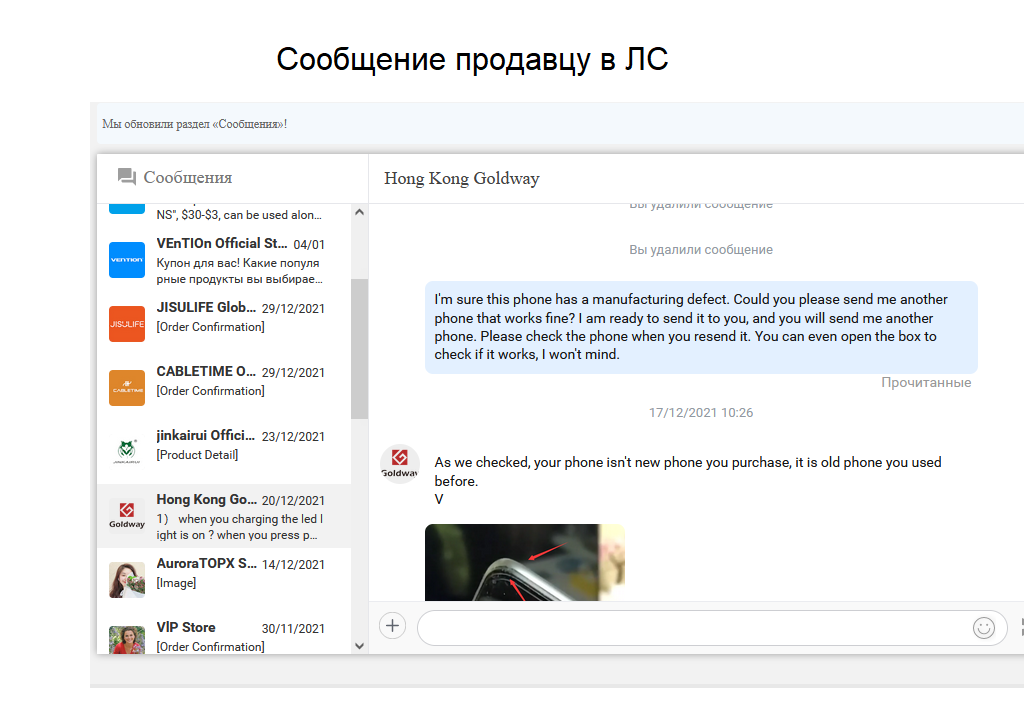
Task: Click the Hong Kong Goldway chat header
Action: coord(462,178)
